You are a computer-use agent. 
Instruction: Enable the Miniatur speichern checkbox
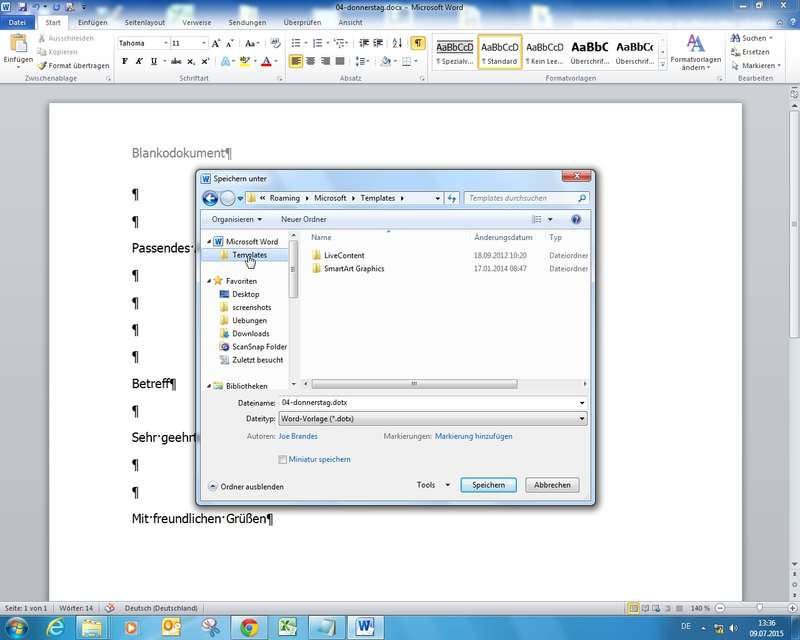(x=283, y=459)
